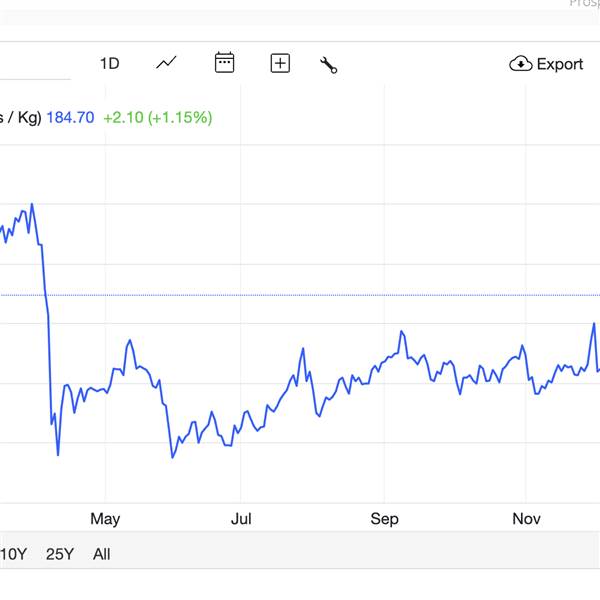Click the Nov label on time axis
600x600 pixels.
point(527,518)
